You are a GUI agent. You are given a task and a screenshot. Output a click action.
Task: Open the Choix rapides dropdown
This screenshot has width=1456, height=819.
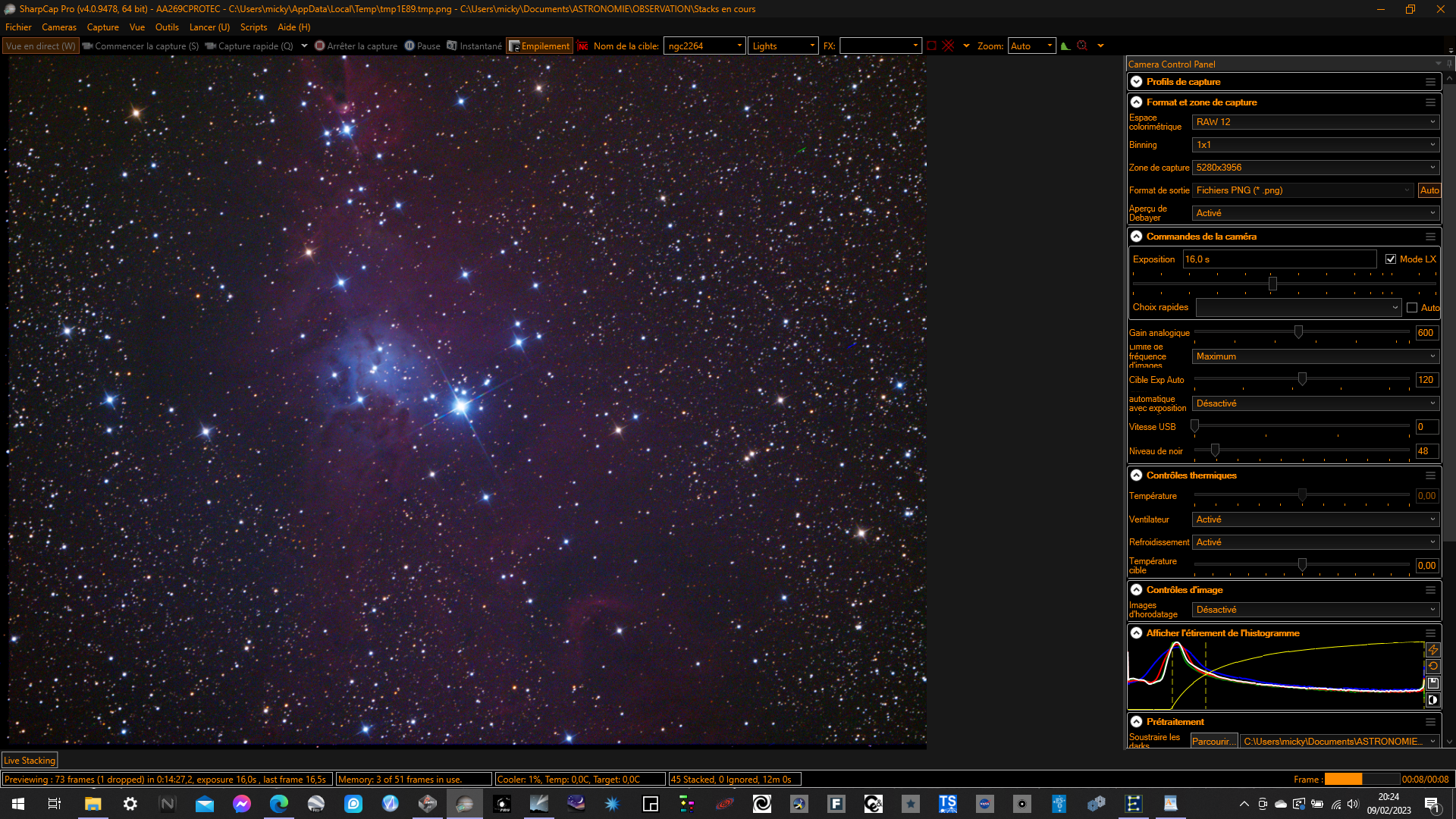point(1298,308)
